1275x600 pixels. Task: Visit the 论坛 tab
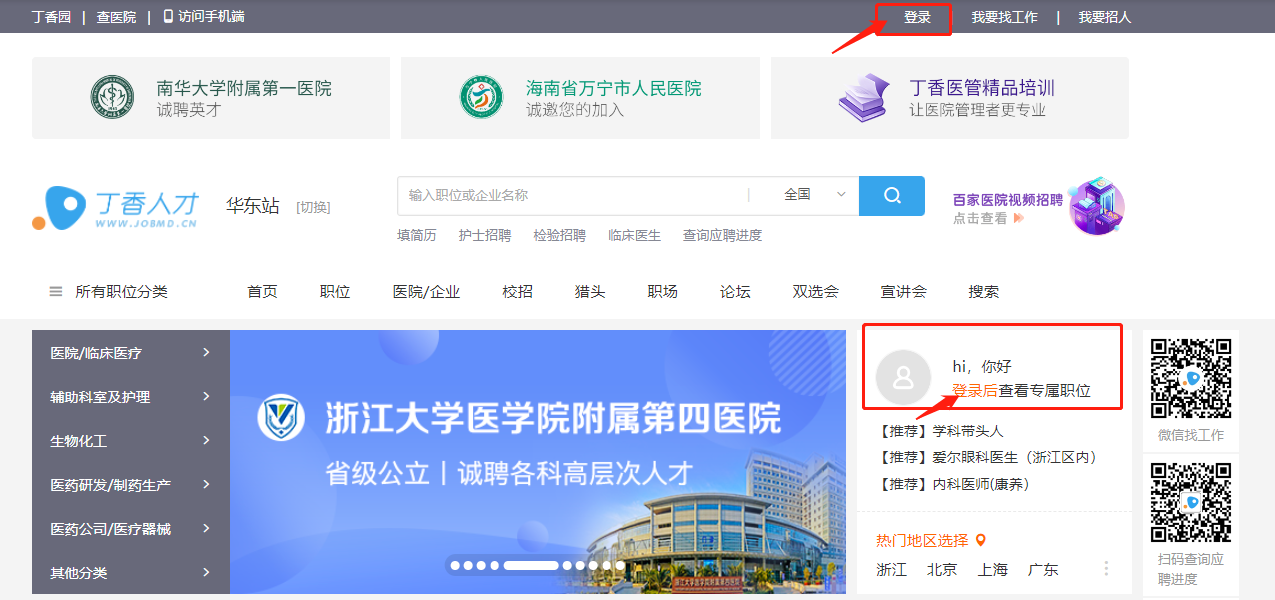click(735, 292)
